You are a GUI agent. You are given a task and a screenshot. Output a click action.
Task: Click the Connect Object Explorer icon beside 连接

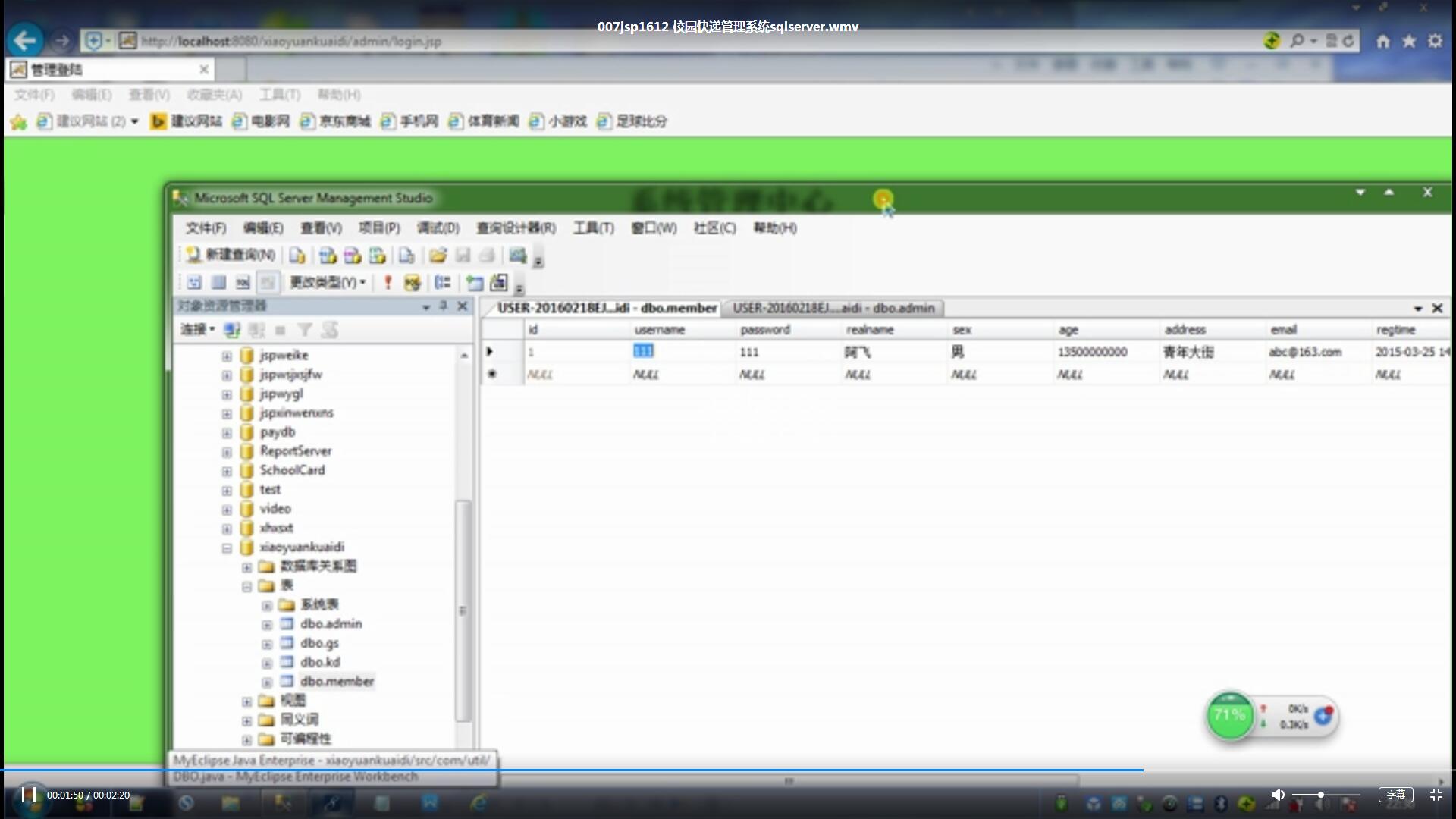click(232, 330)
